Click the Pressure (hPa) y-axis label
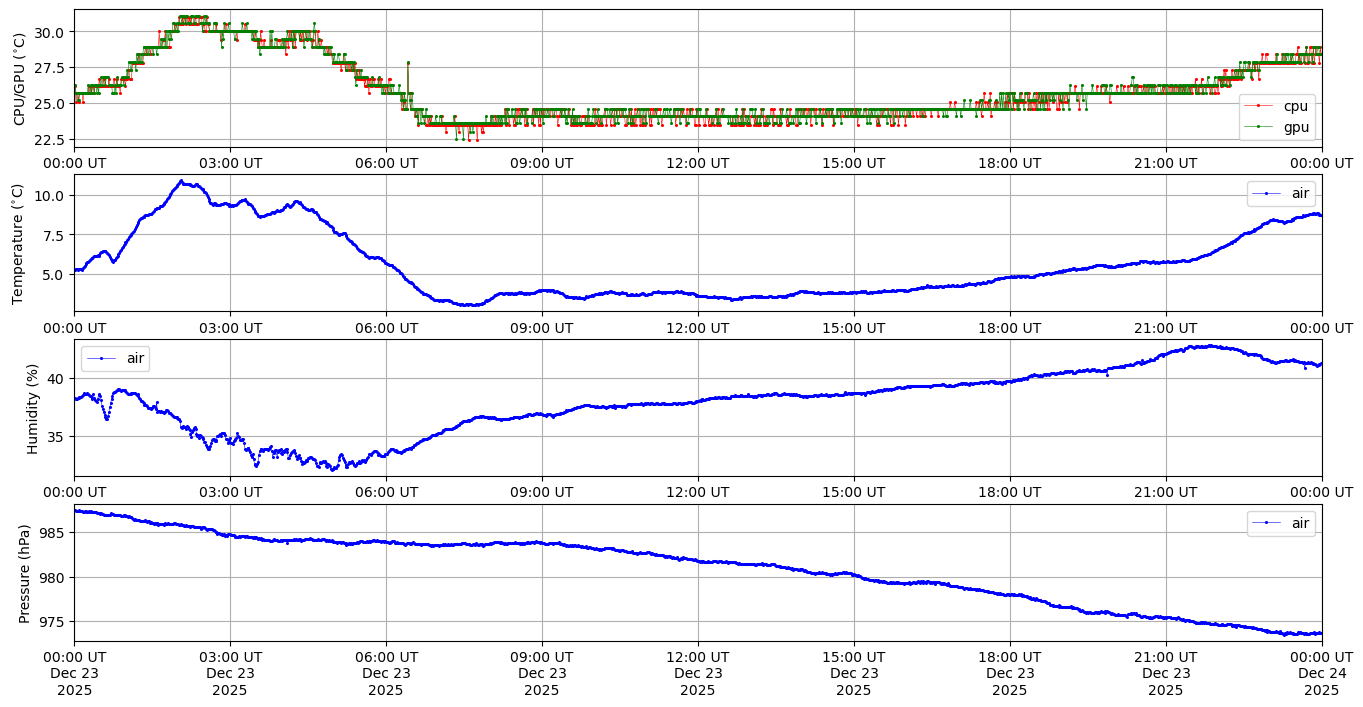The width and height of the screenshot is (1363, 707). pos(25,573)
